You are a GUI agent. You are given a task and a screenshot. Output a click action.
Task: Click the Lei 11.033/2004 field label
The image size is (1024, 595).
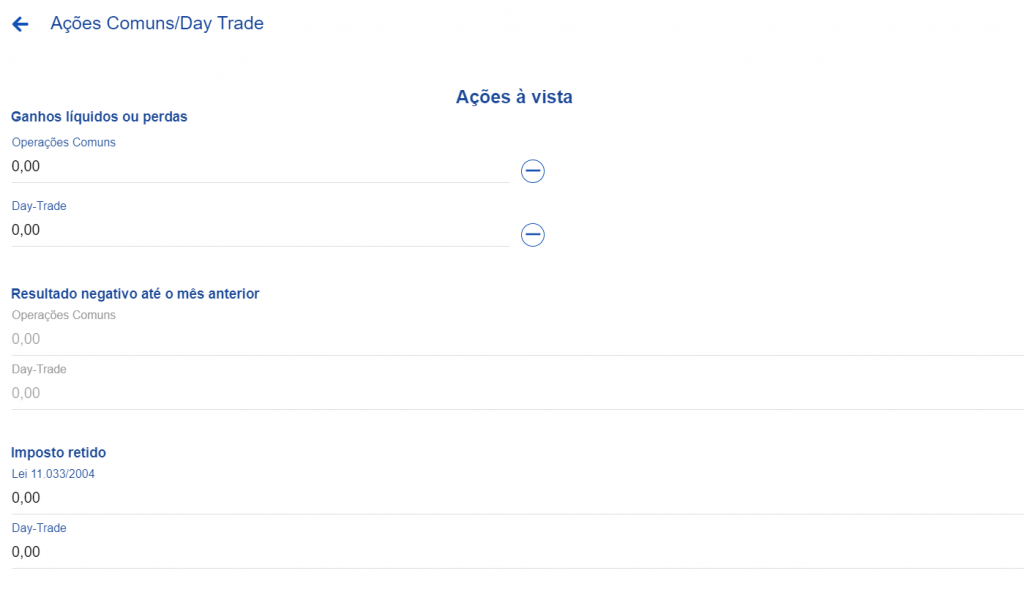click(x=53, y=474)
